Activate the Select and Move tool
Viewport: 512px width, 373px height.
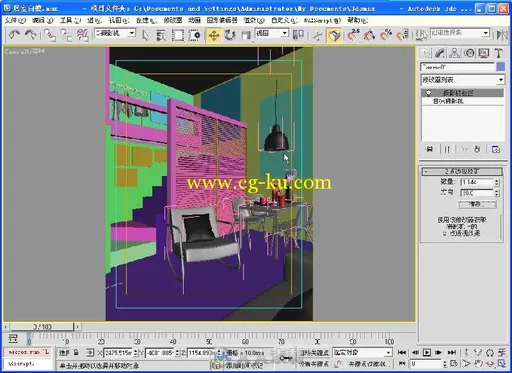point(214,35)
